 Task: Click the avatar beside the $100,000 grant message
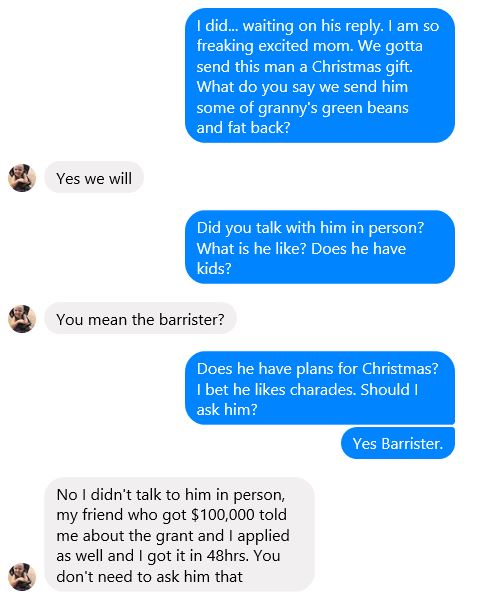click(22, 577)
